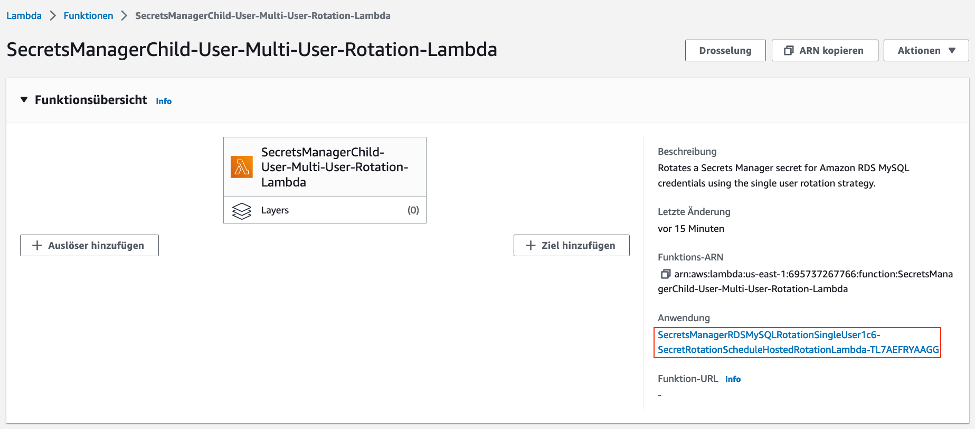
Task: Click the plus icon on Ziel hinzufügen
Action: [530, 245]
